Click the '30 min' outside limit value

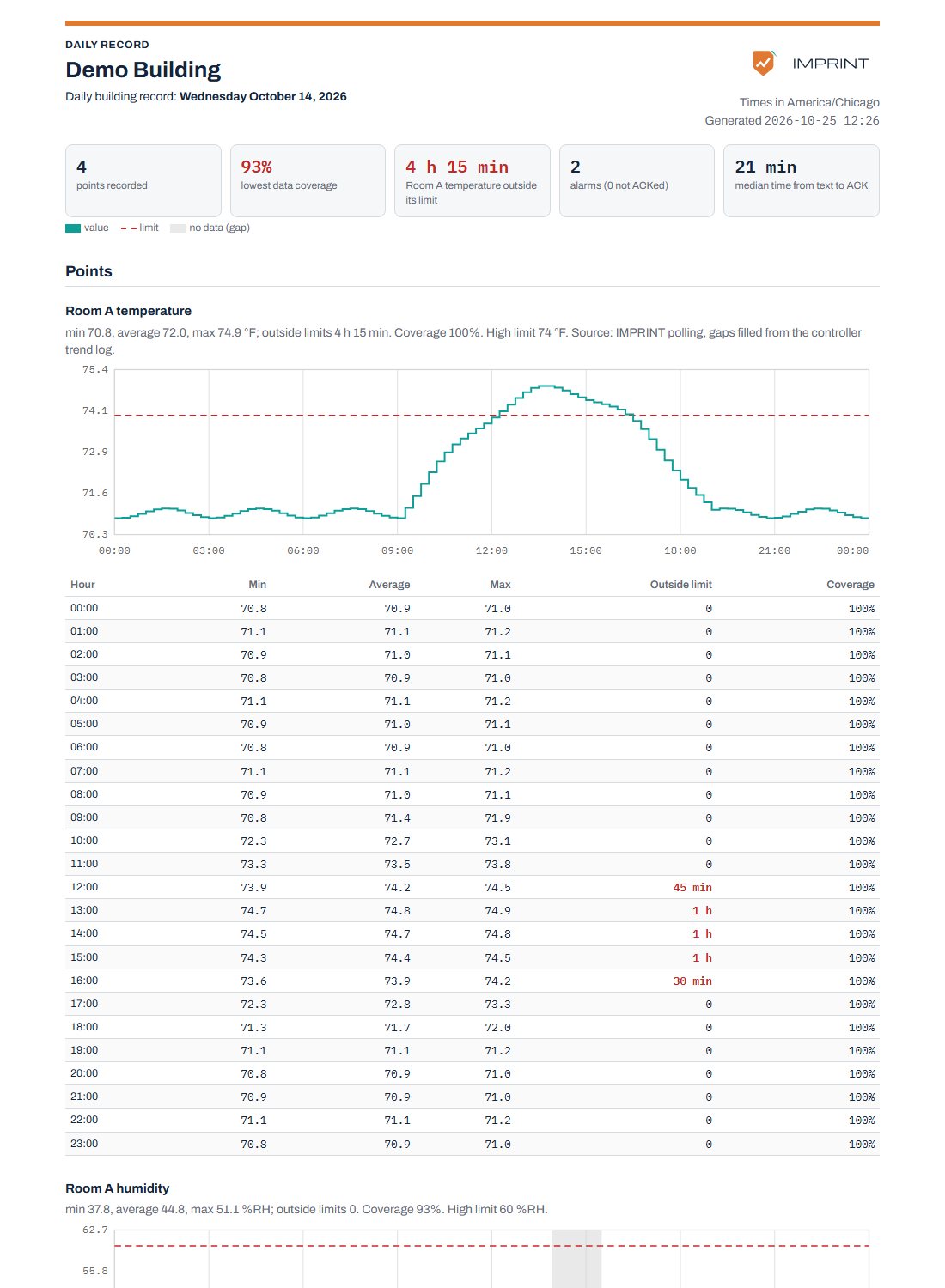(692, 981)
